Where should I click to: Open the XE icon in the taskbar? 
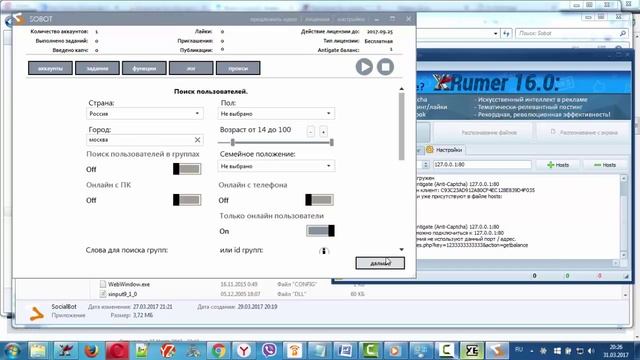click(472, 351)
